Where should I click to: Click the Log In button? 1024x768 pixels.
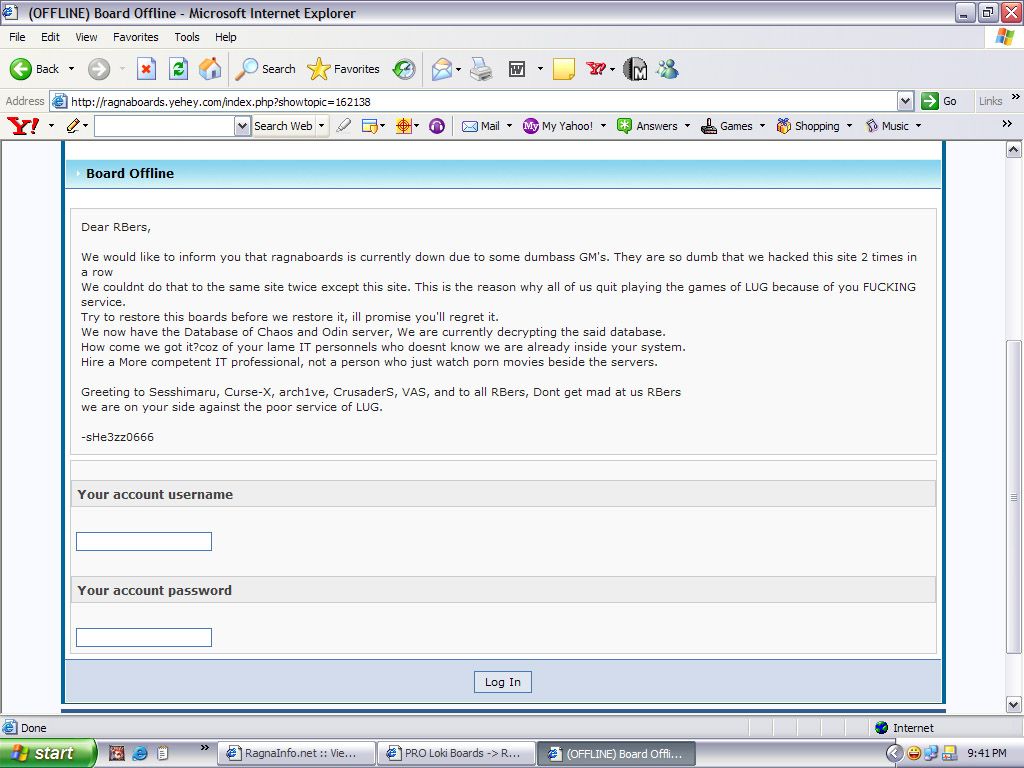pos(503,682)
